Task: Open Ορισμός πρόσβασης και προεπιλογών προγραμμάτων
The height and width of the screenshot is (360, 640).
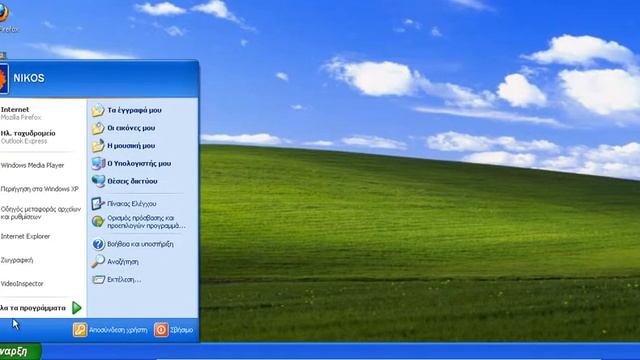Action: coord(146,222)
